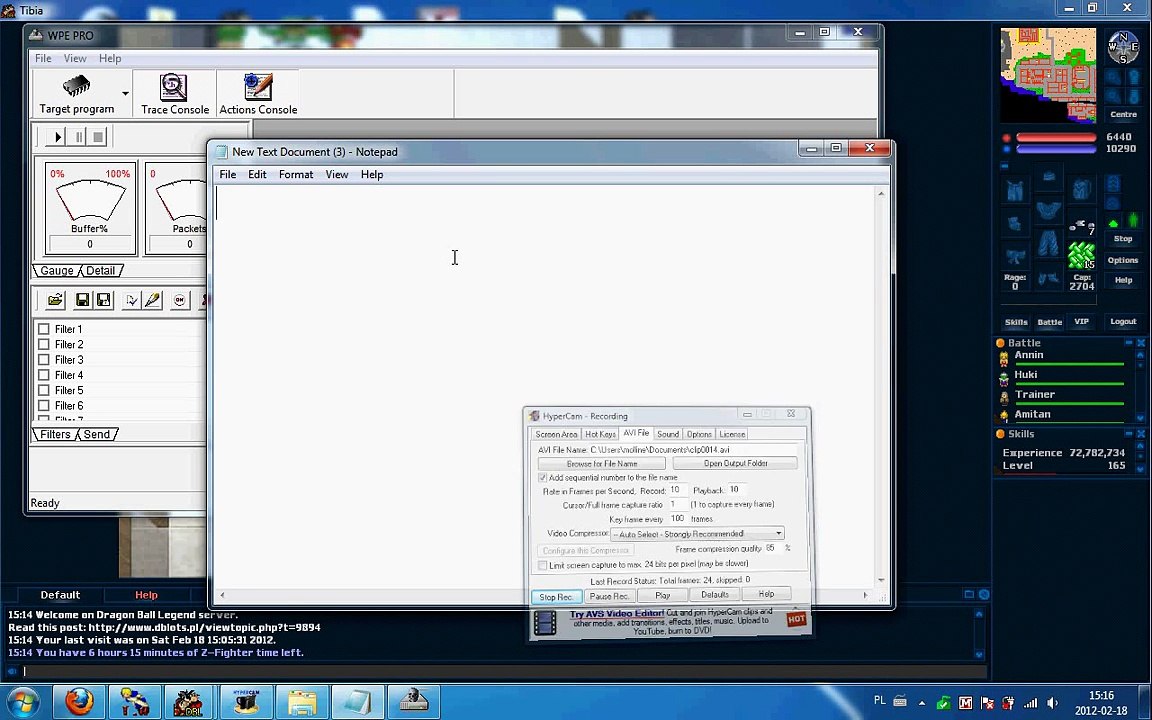Select Huki in the Battle list
1152x720 pixels.
click(x=1062, y=378)
